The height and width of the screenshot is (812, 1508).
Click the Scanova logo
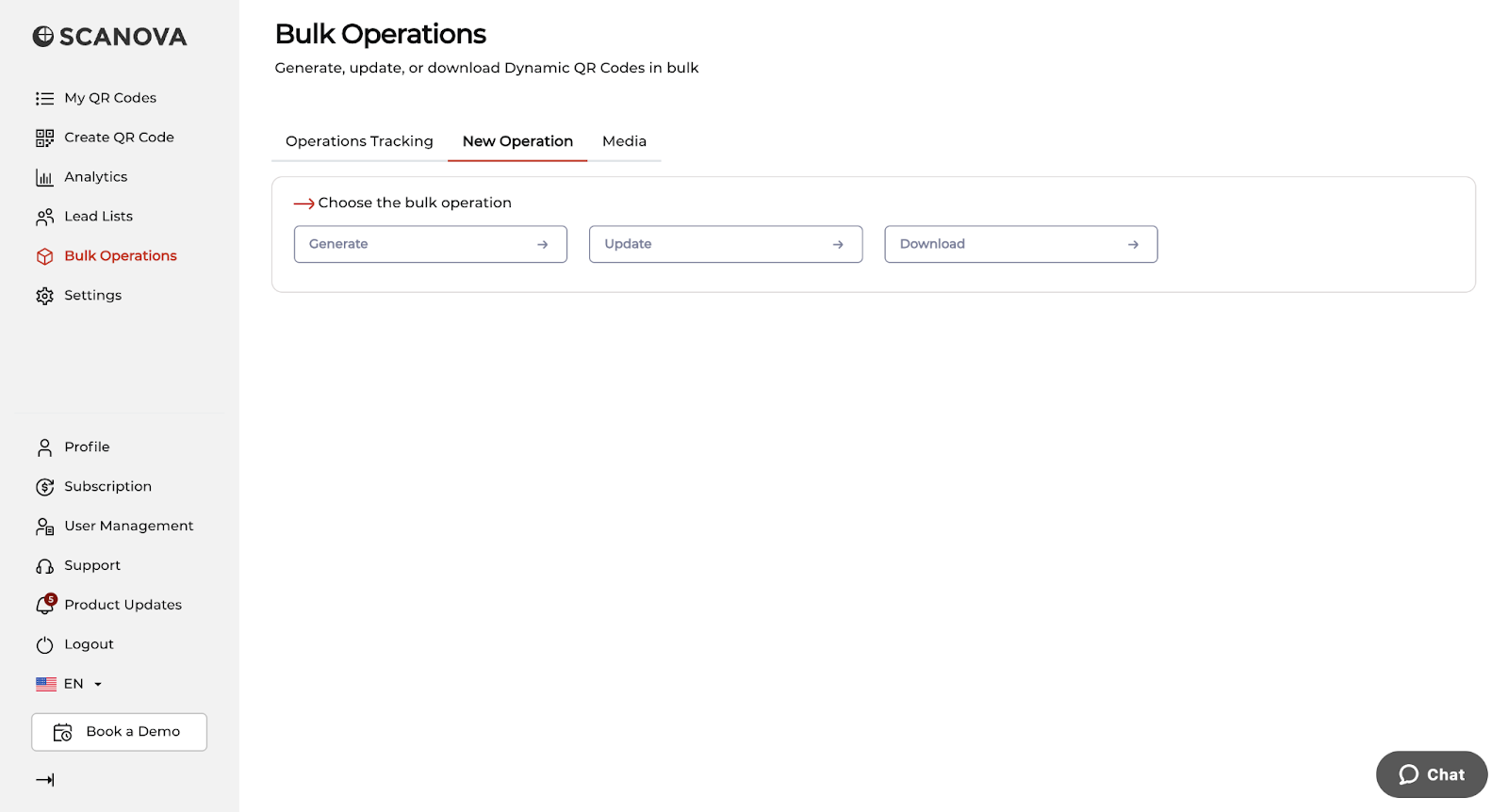109,37
